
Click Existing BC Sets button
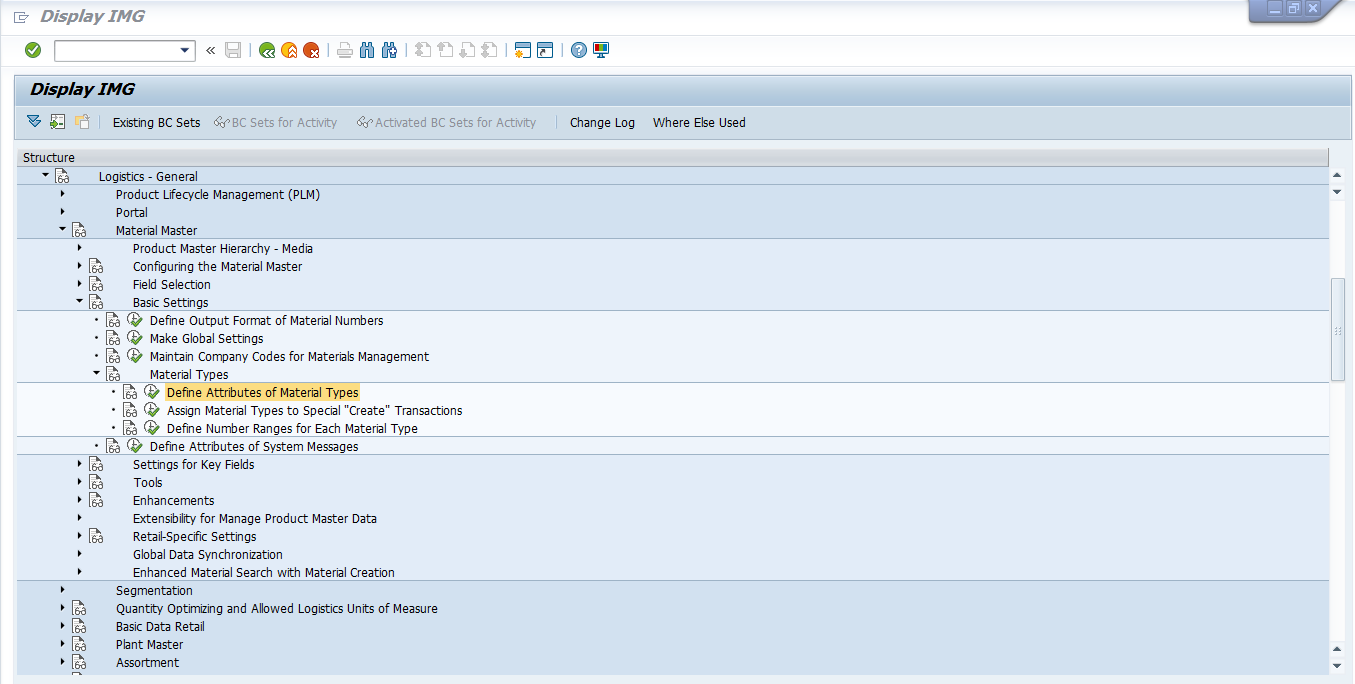pyautogui.click(x=156, y=123)
